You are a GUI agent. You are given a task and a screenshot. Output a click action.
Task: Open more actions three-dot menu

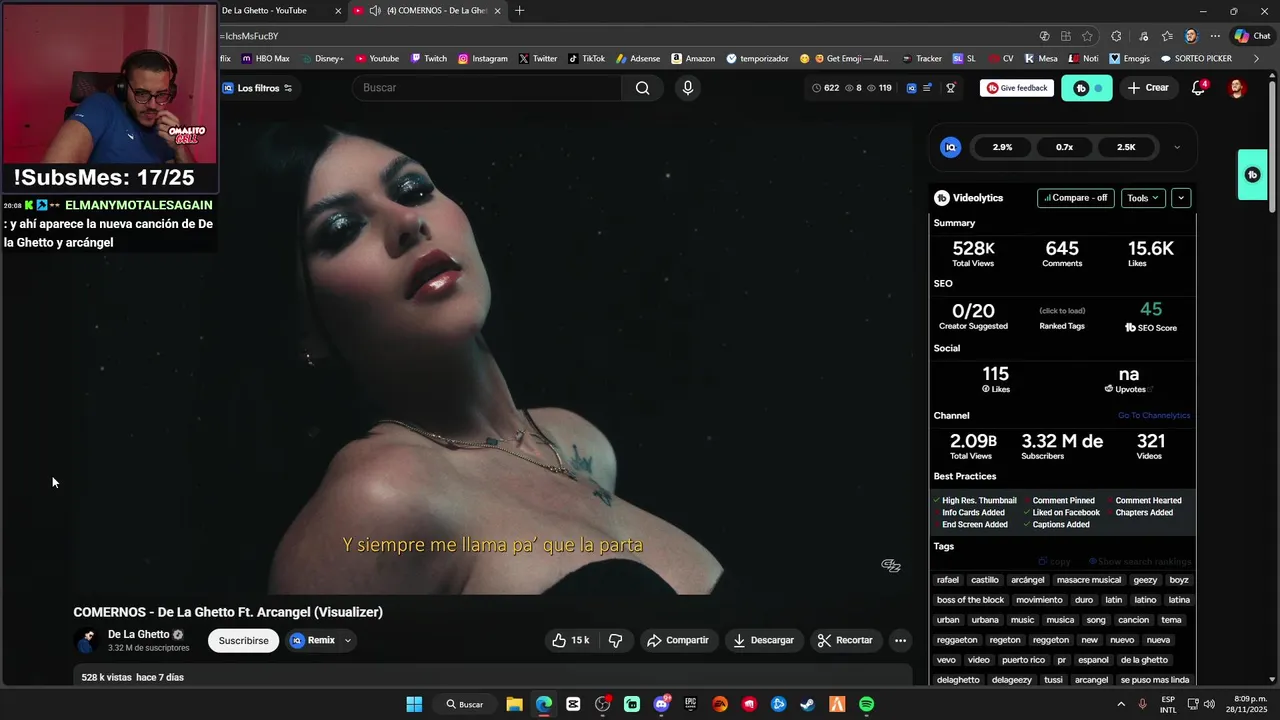click(900, 640)
